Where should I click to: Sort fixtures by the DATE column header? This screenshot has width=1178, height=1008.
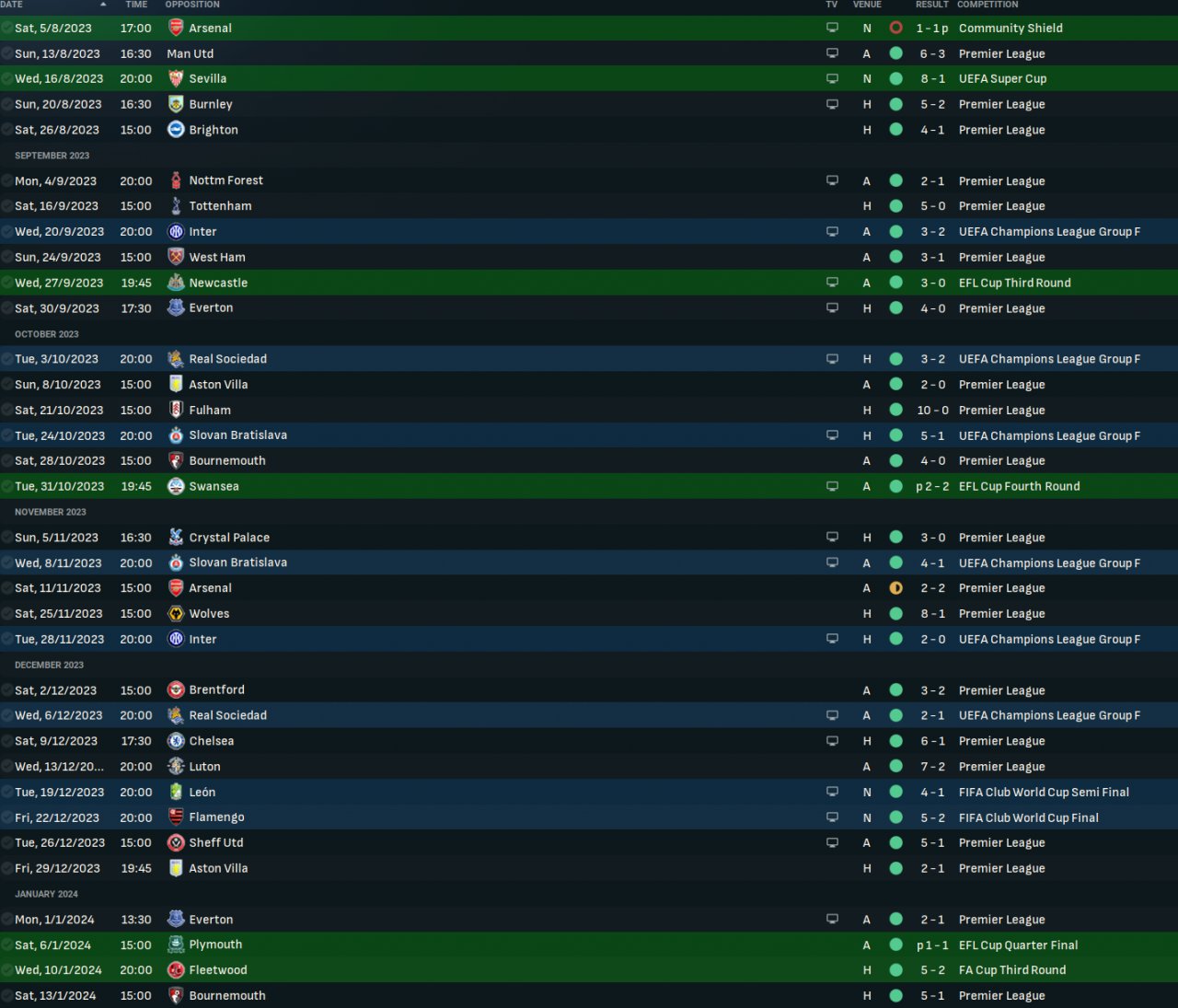[x=11, y=5]
